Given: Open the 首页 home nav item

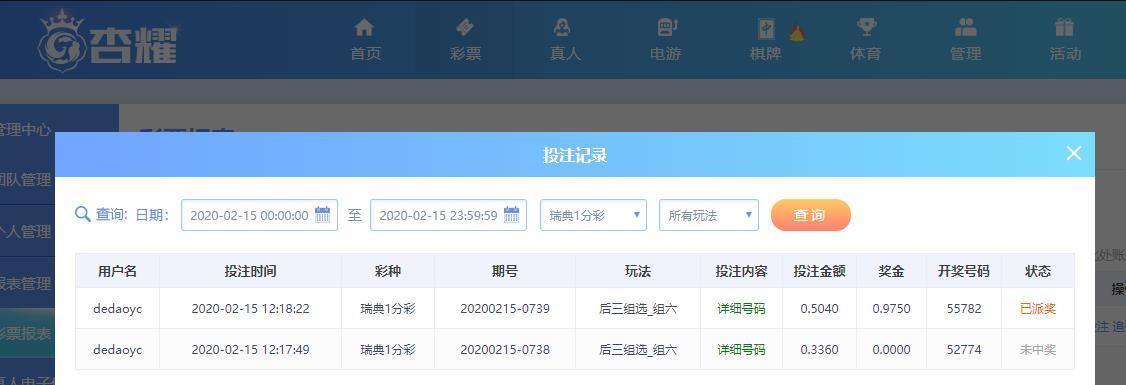Looking at the screenshot, I should click(365, 40).
